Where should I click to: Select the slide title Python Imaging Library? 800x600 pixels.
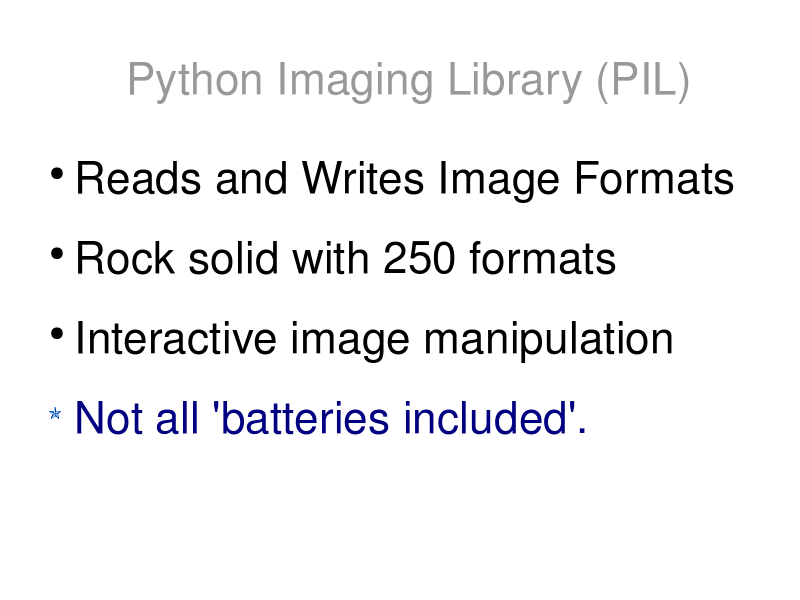(408, 81)
